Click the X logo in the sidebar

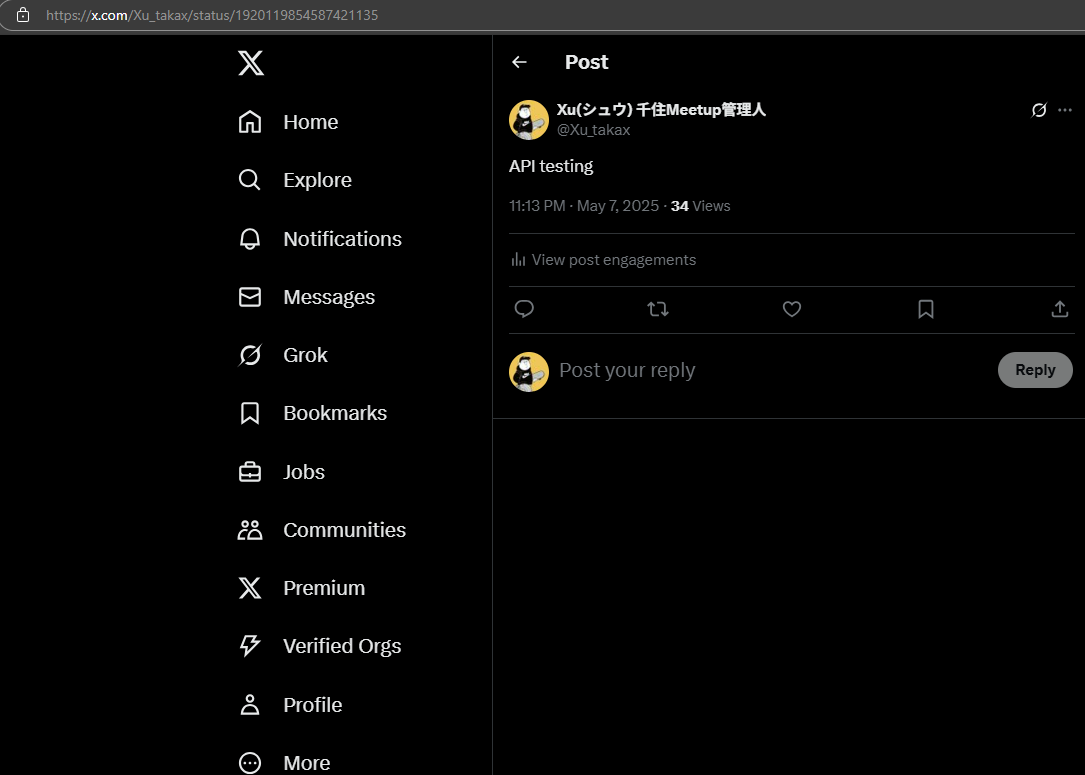pos(250,63)
